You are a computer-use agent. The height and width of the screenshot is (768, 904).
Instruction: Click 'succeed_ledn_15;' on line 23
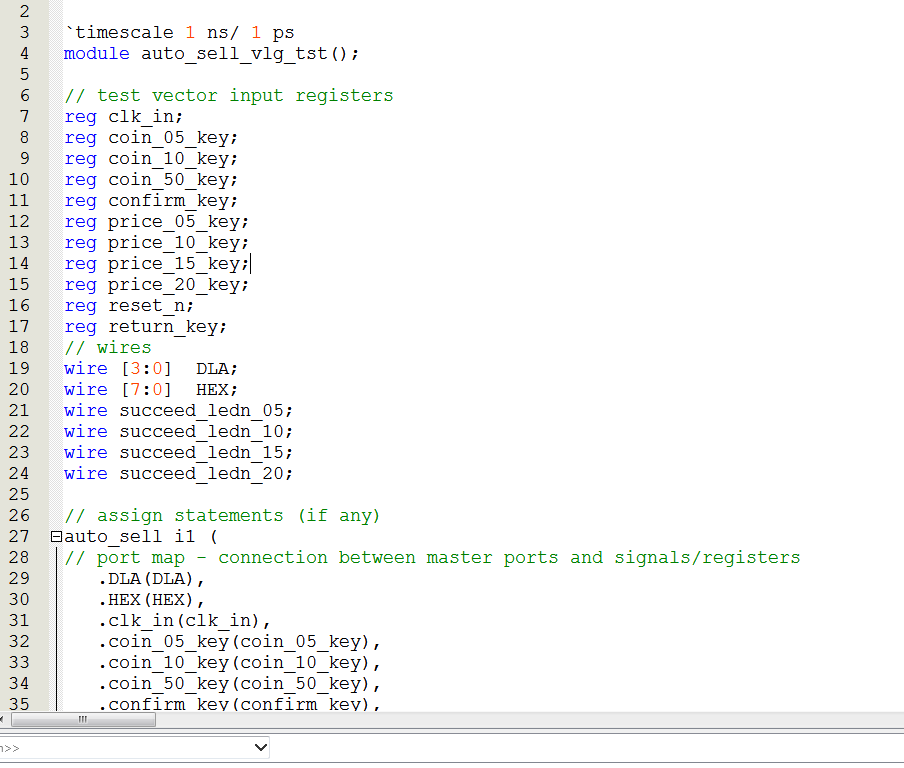(x=206, y=453)
